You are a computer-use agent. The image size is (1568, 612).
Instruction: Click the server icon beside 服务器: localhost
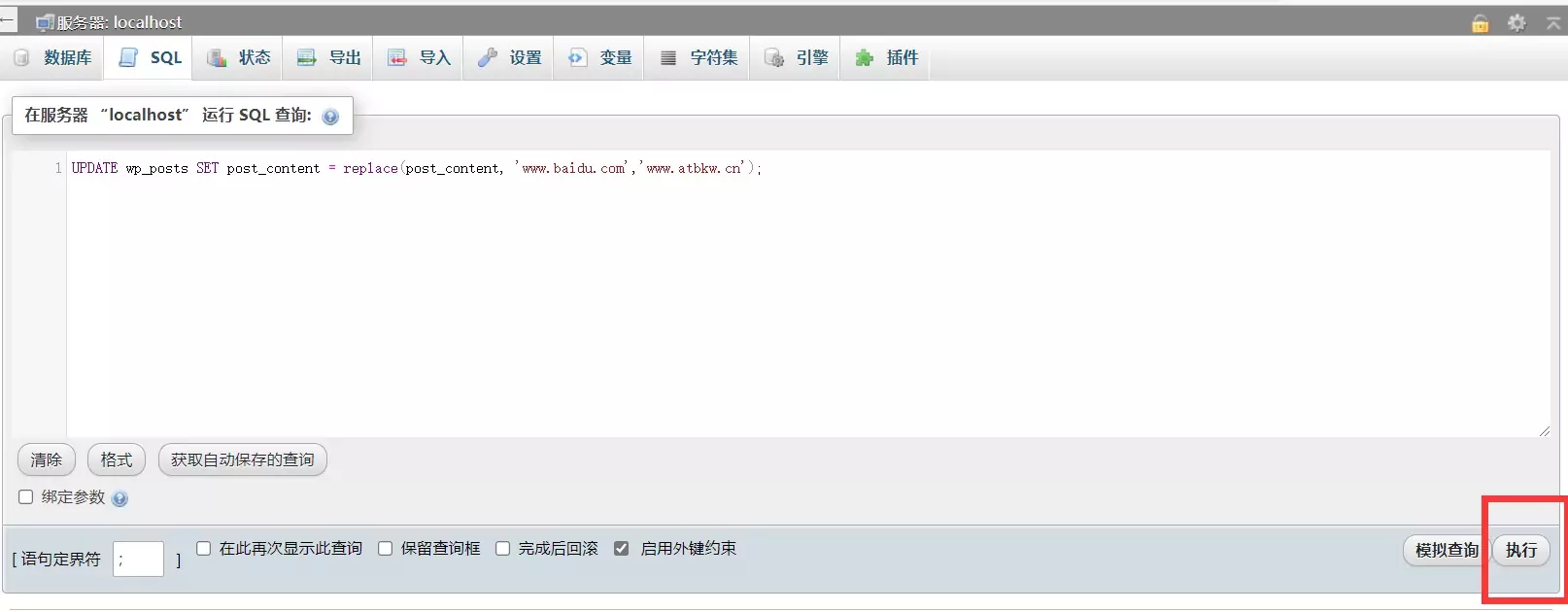(x=45, y=22)
